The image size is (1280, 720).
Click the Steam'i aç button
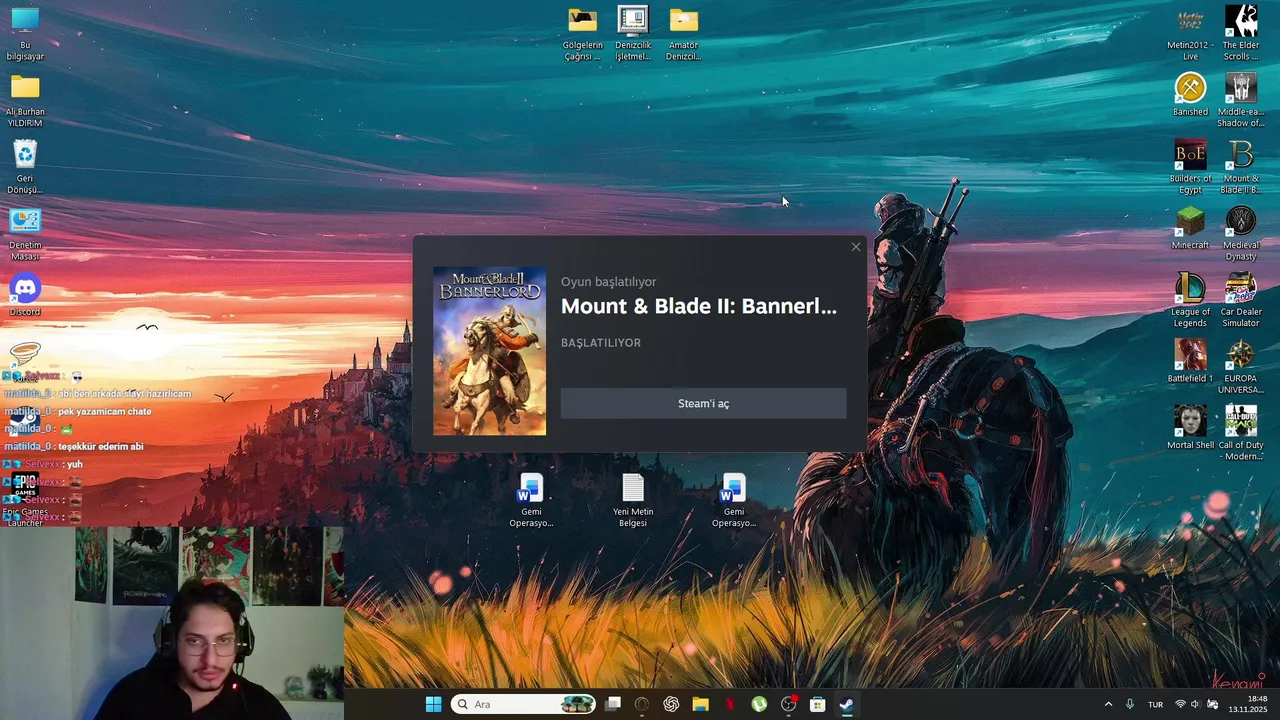(x=703, y=403)
